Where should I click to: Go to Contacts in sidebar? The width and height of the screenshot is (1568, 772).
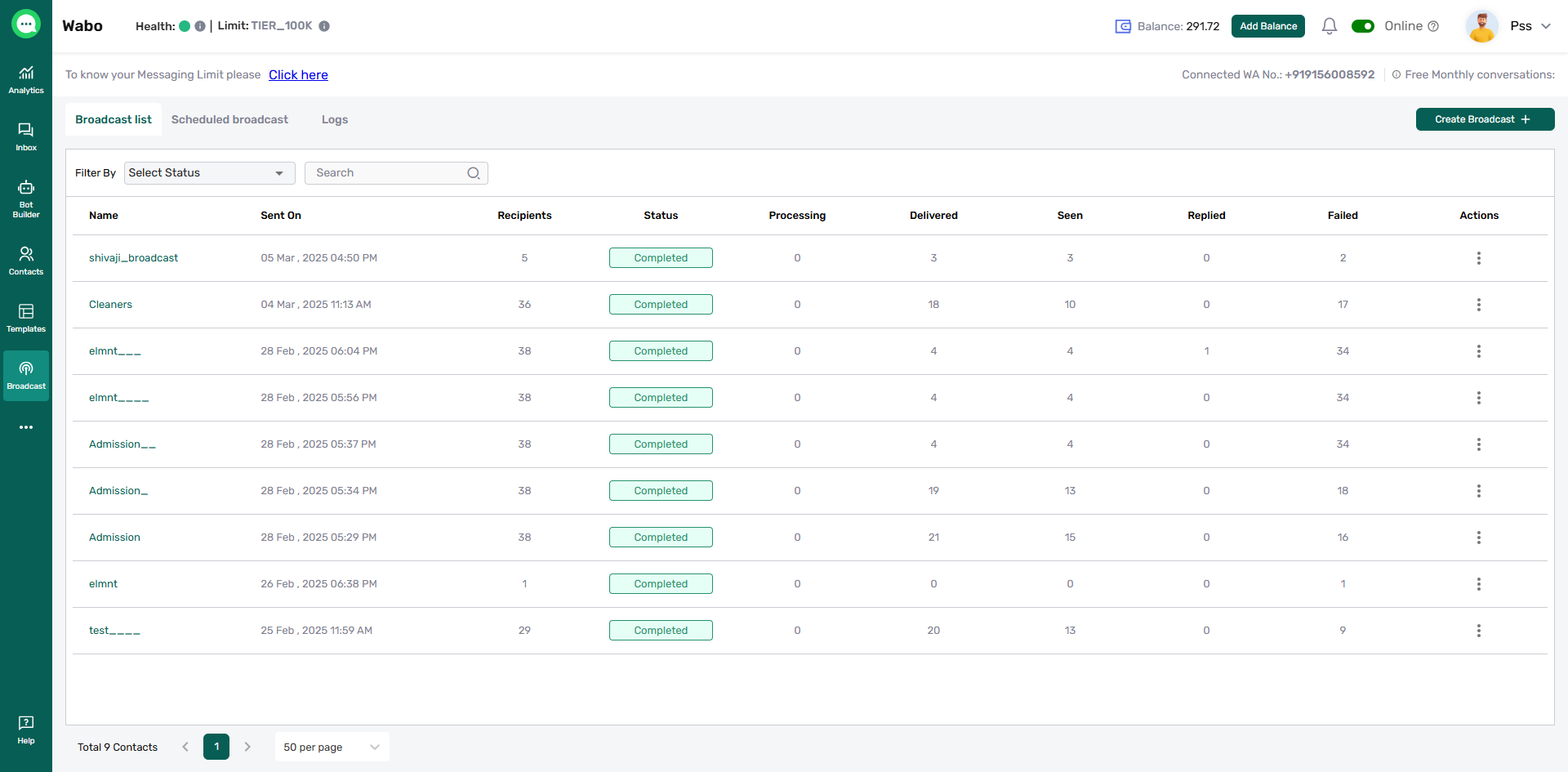coord(26,261)
